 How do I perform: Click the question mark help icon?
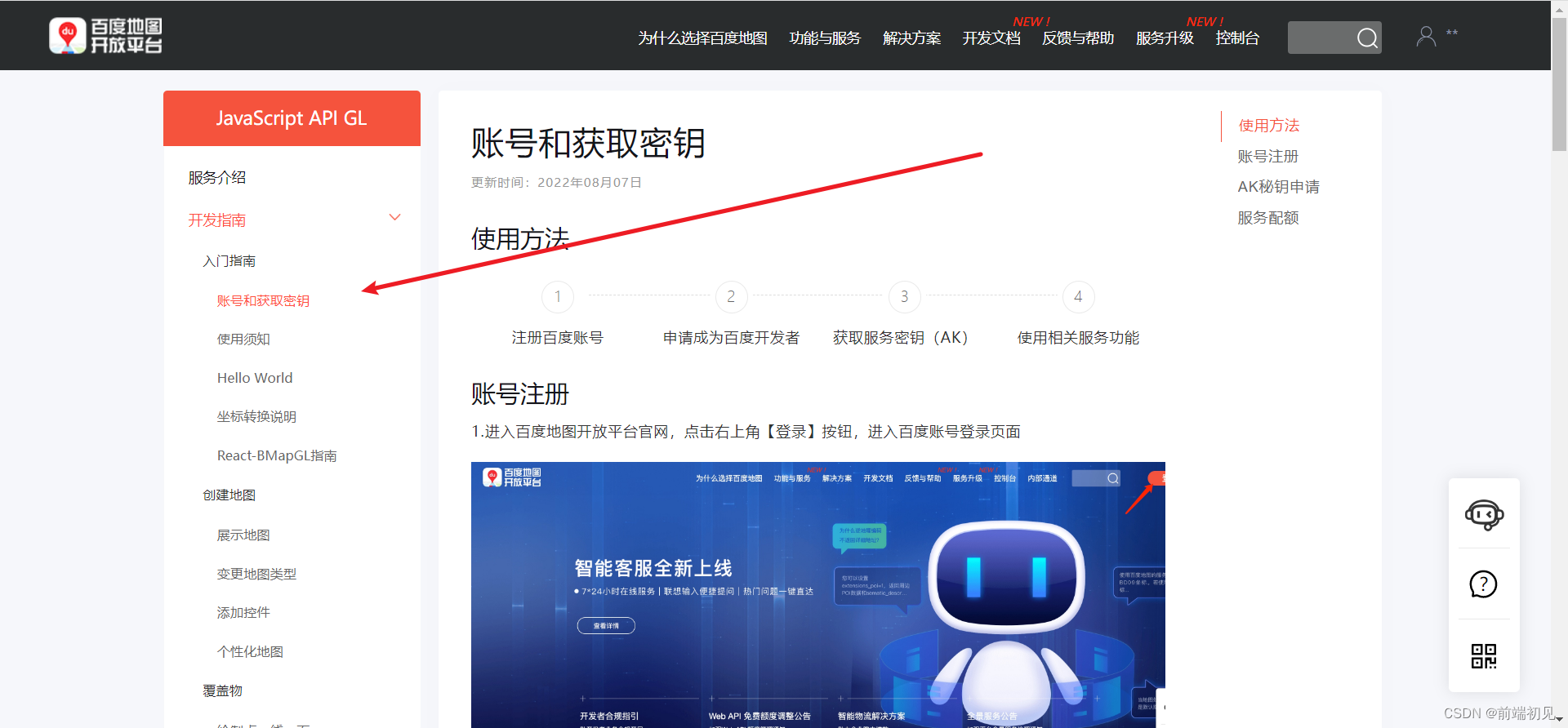1483,584
